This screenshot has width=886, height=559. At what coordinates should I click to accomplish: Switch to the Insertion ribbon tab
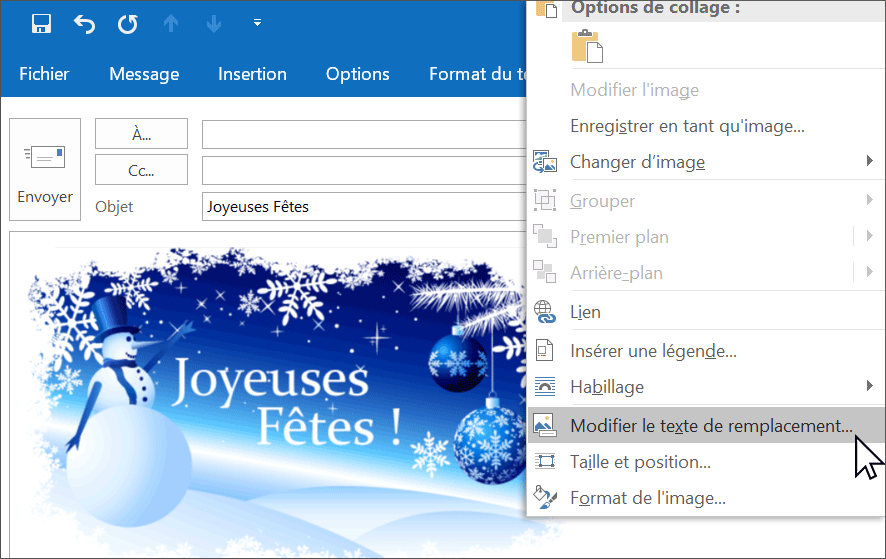click(x=252, y=74)
